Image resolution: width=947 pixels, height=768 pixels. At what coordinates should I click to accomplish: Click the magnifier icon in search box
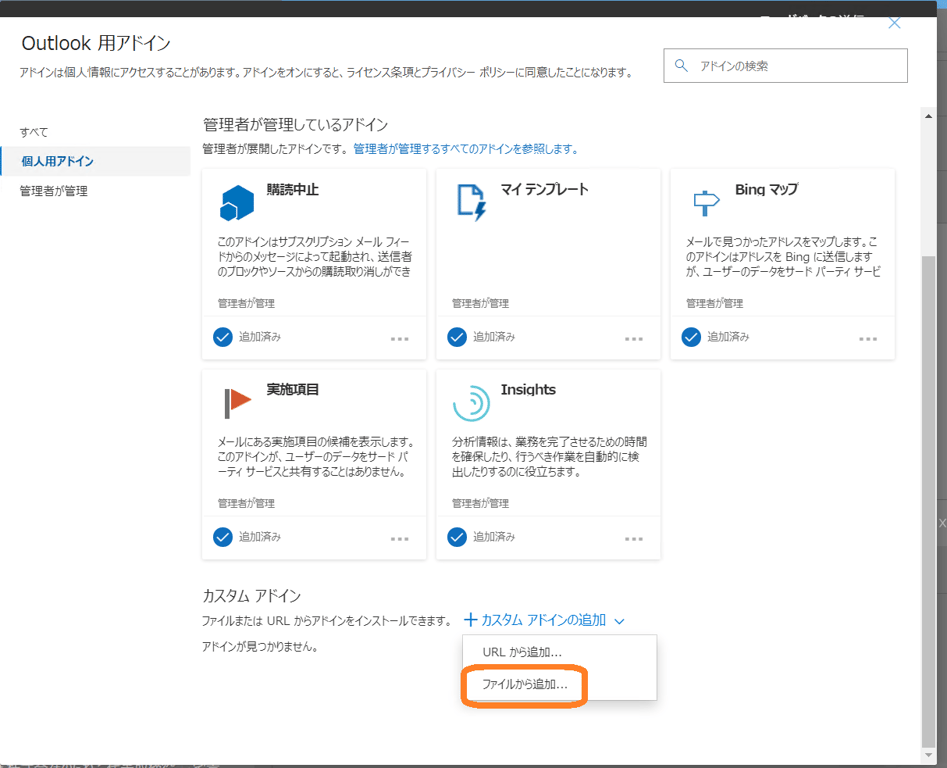[681, 65]
